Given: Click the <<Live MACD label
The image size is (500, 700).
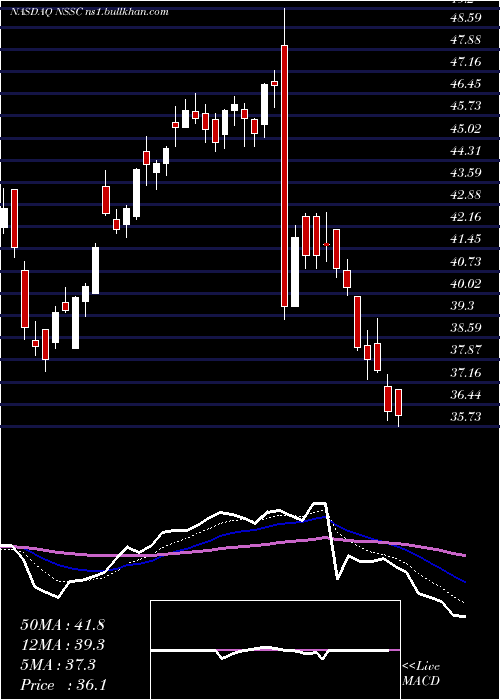Looking at the screenshot, I should click(421, 673).
